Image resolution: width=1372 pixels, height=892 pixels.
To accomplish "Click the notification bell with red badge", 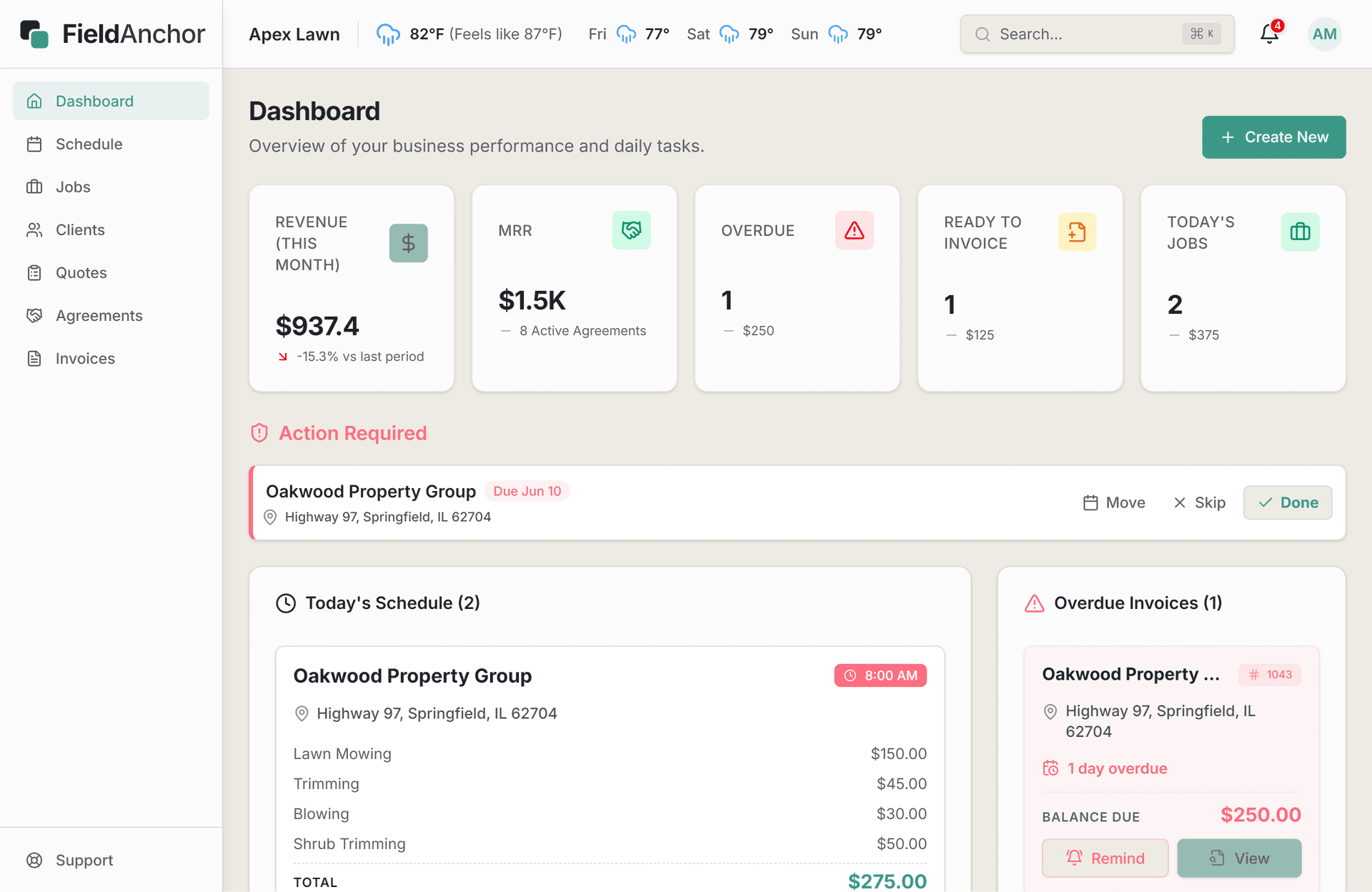I will 1269,34.
